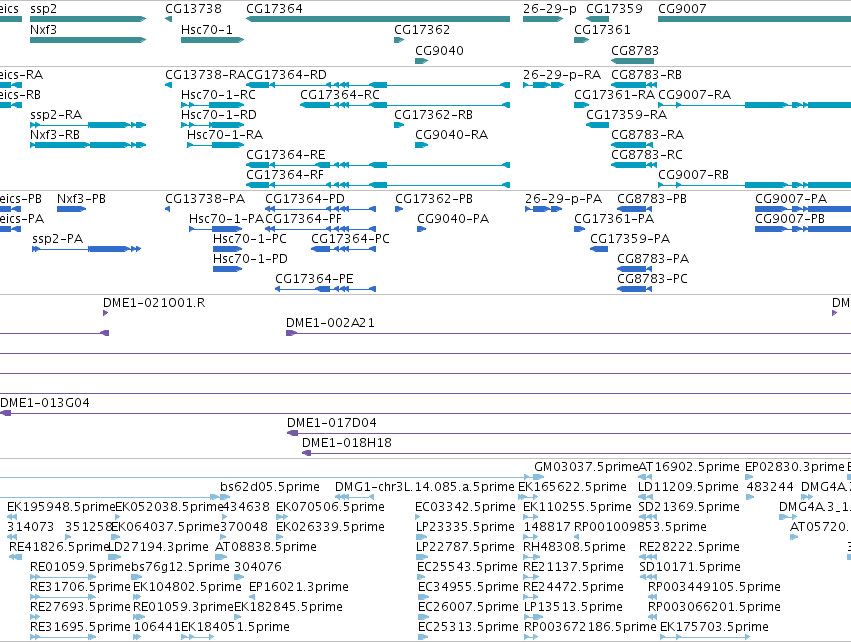Click transcript CG8783-RB
The height and width of the screenshot is (642, 851).
[x=634, y=85]
